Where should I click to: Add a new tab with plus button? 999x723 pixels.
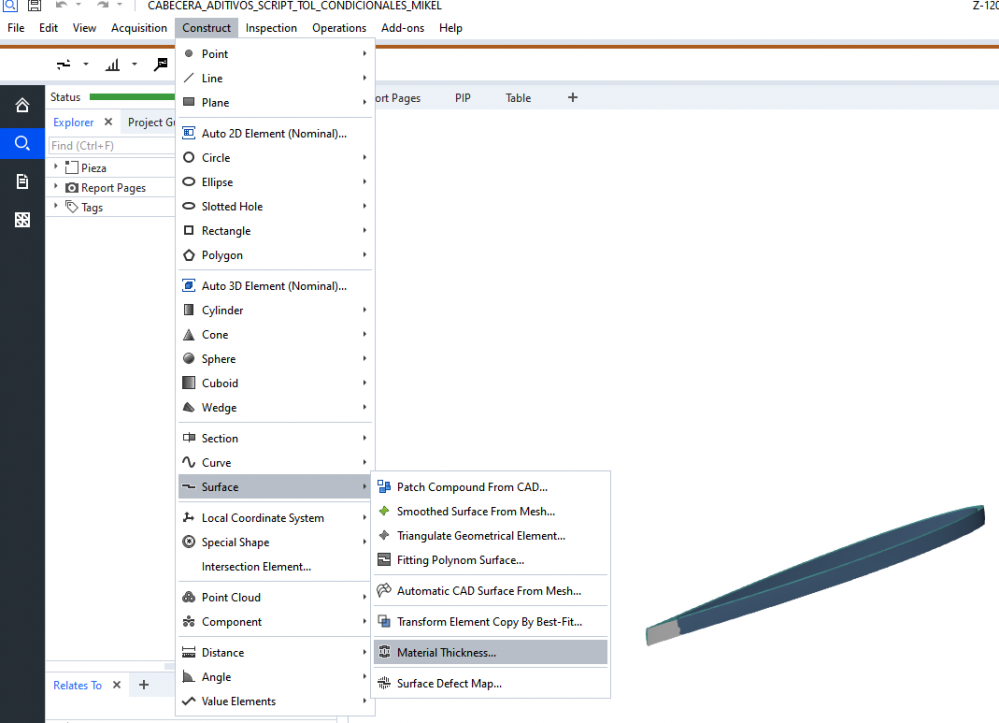click(573, 97)
